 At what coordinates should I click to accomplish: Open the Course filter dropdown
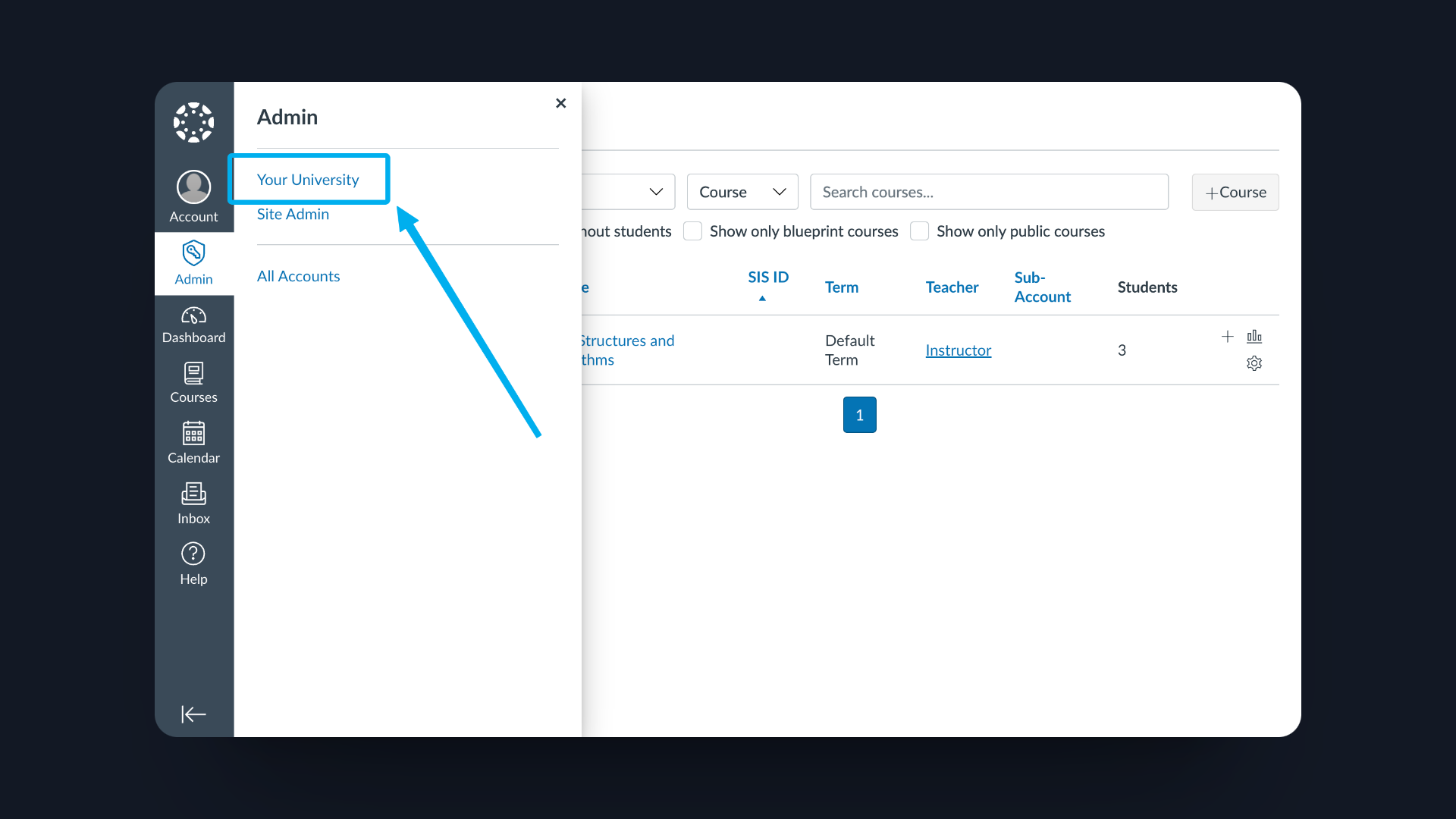[742, 192]
